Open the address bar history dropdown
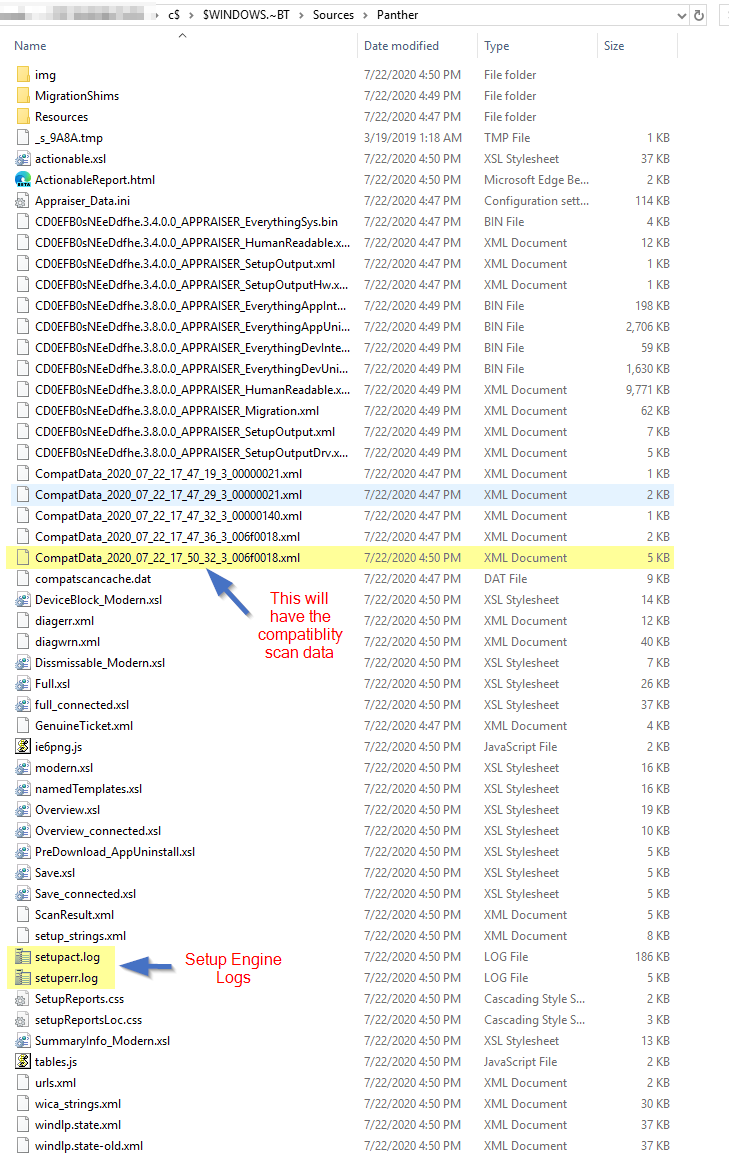Screen dimensions: 729x1166 click(681, 15)
